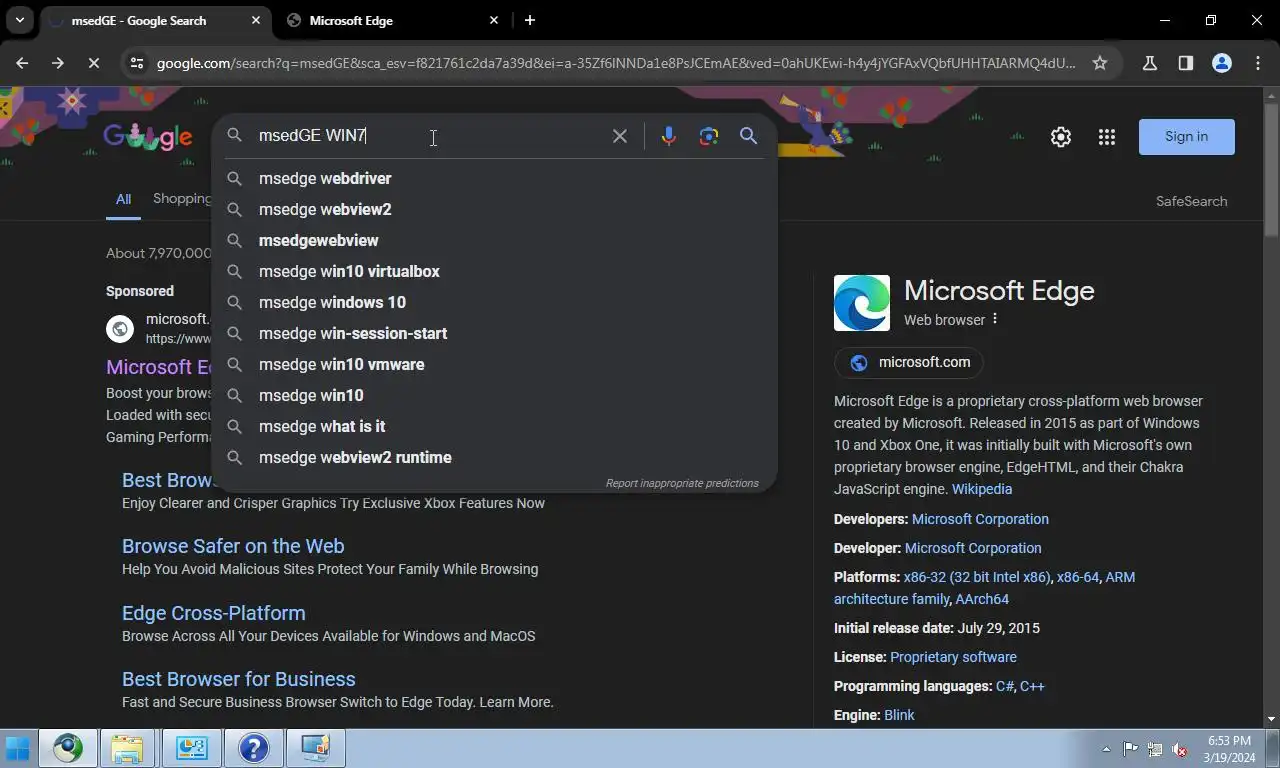Screen dimensions: 1280x768
Task: Open the Wikipedia link
Action: point(981,489)
